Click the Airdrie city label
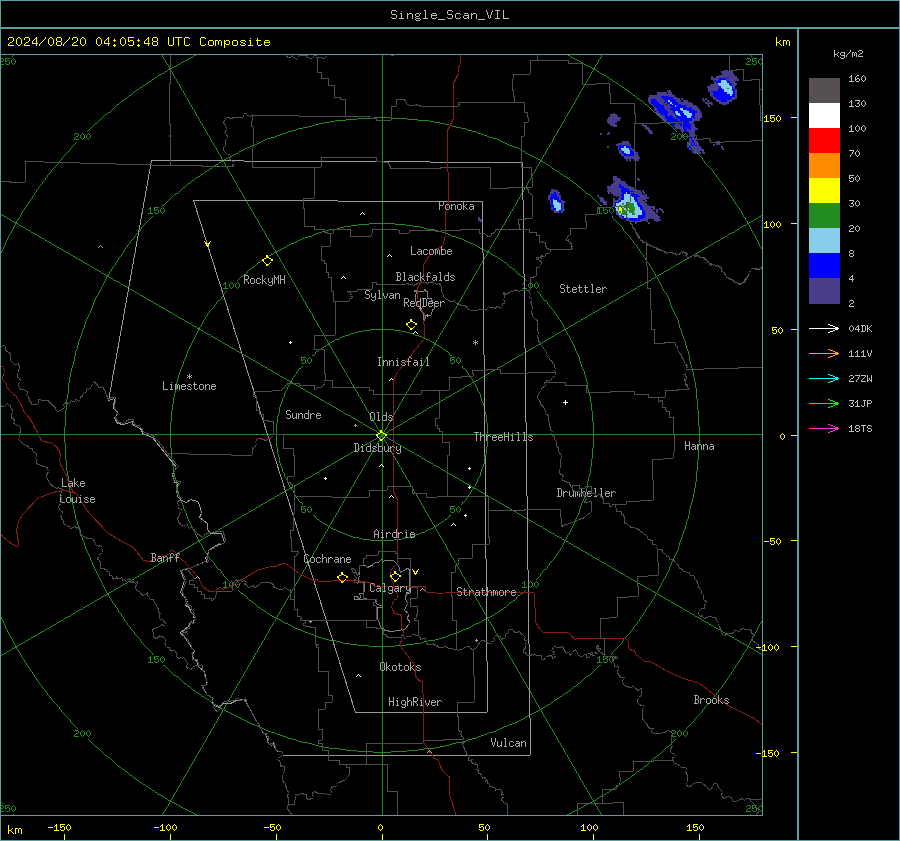The width and height of the screenshot is (900, 841). point(394,534)
